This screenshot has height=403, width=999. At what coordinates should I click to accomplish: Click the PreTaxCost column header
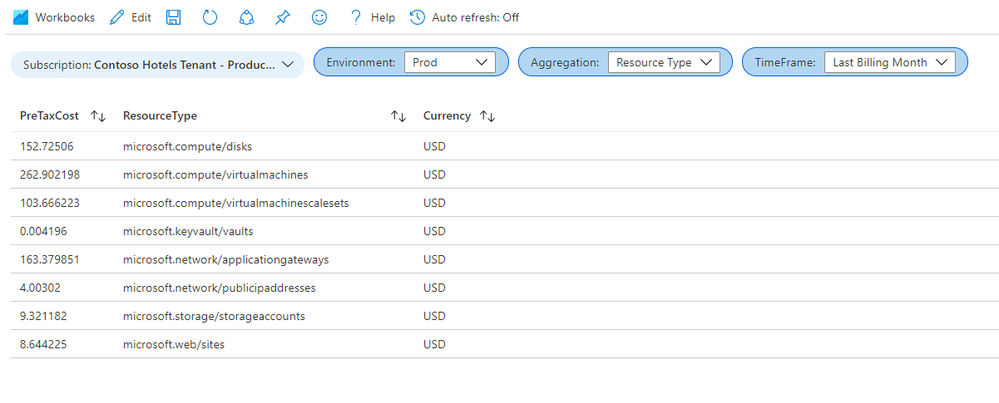pos(49,116)
